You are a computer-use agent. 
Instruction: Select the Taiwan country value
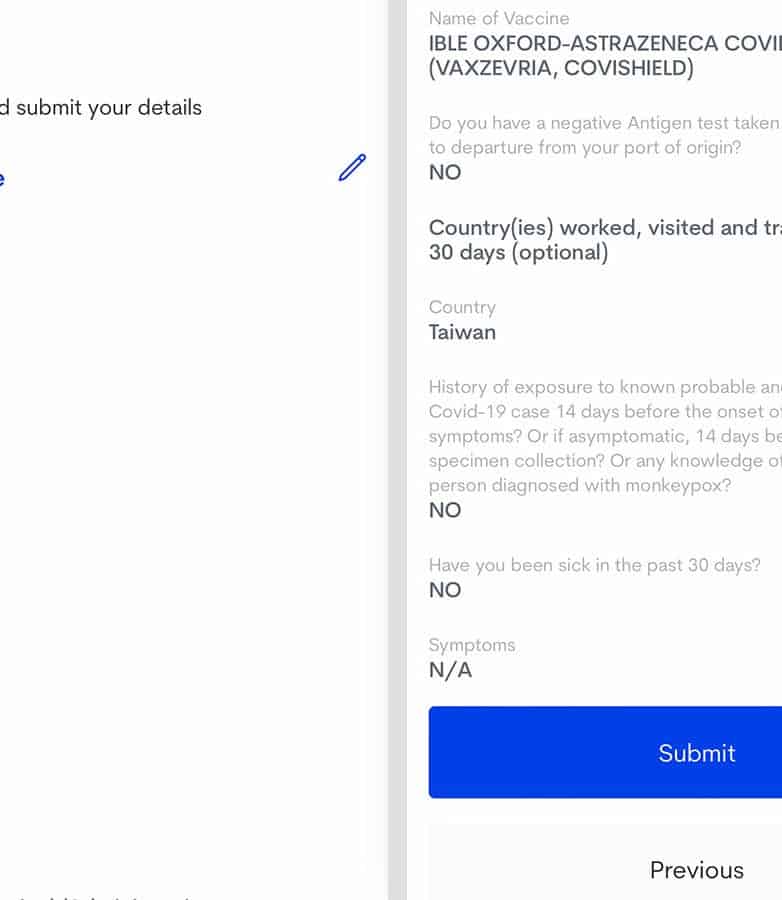(x=462, y=332)
